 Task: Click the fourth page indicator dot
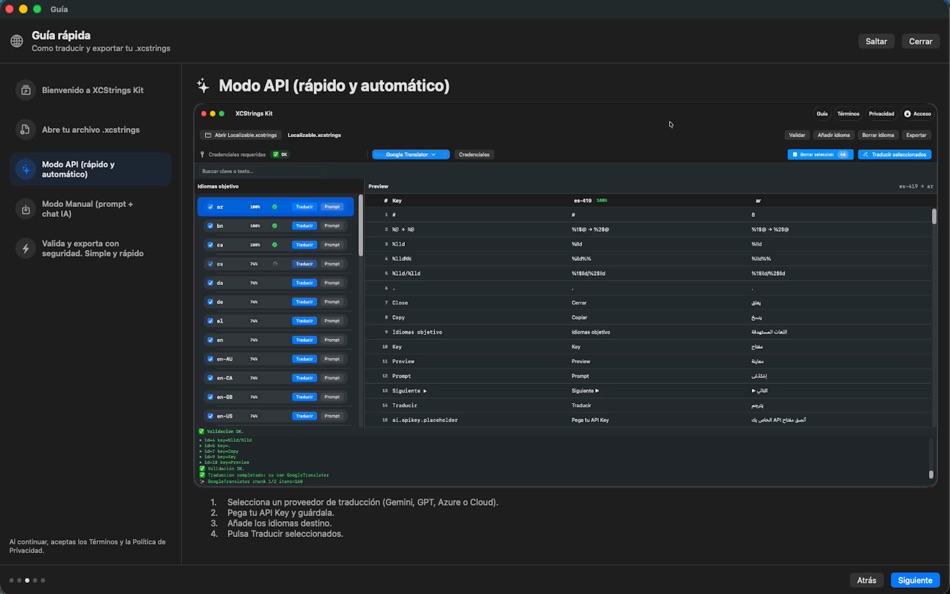(x=35, y=581)
